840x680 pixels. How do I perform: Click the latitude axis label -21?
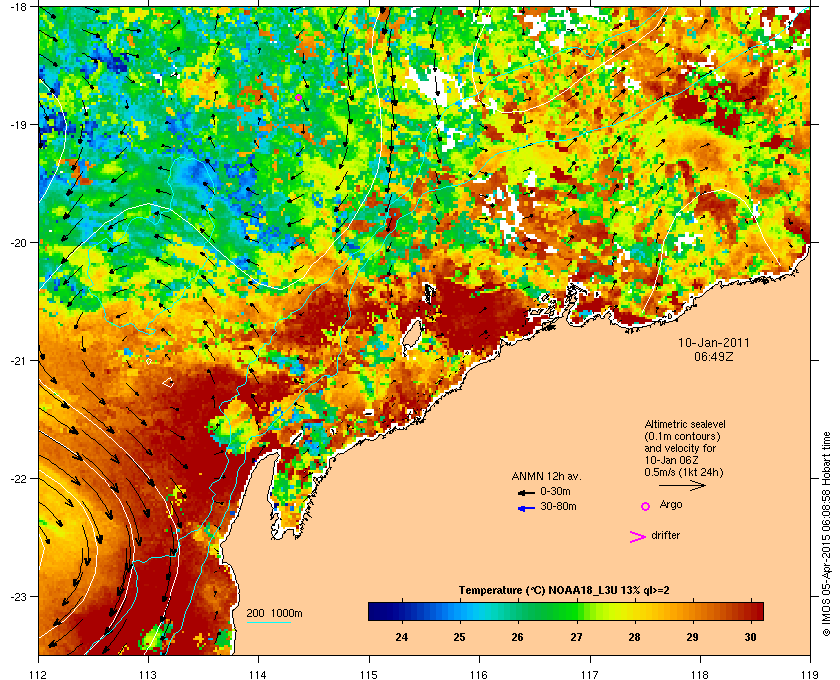click(18, 361)
